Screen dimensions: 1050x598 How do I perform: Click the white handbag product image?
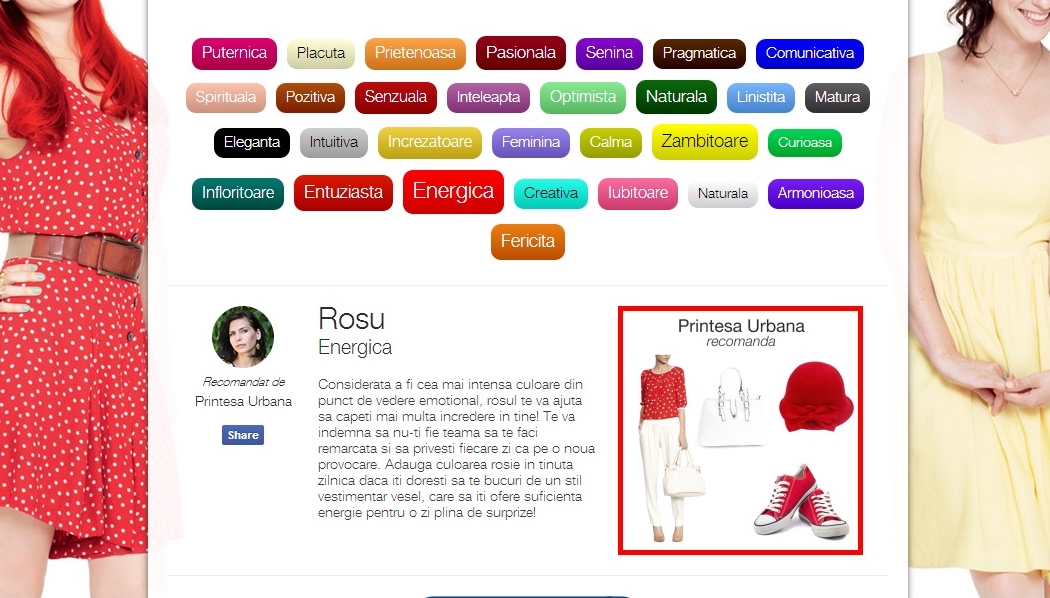pos(733,406)
